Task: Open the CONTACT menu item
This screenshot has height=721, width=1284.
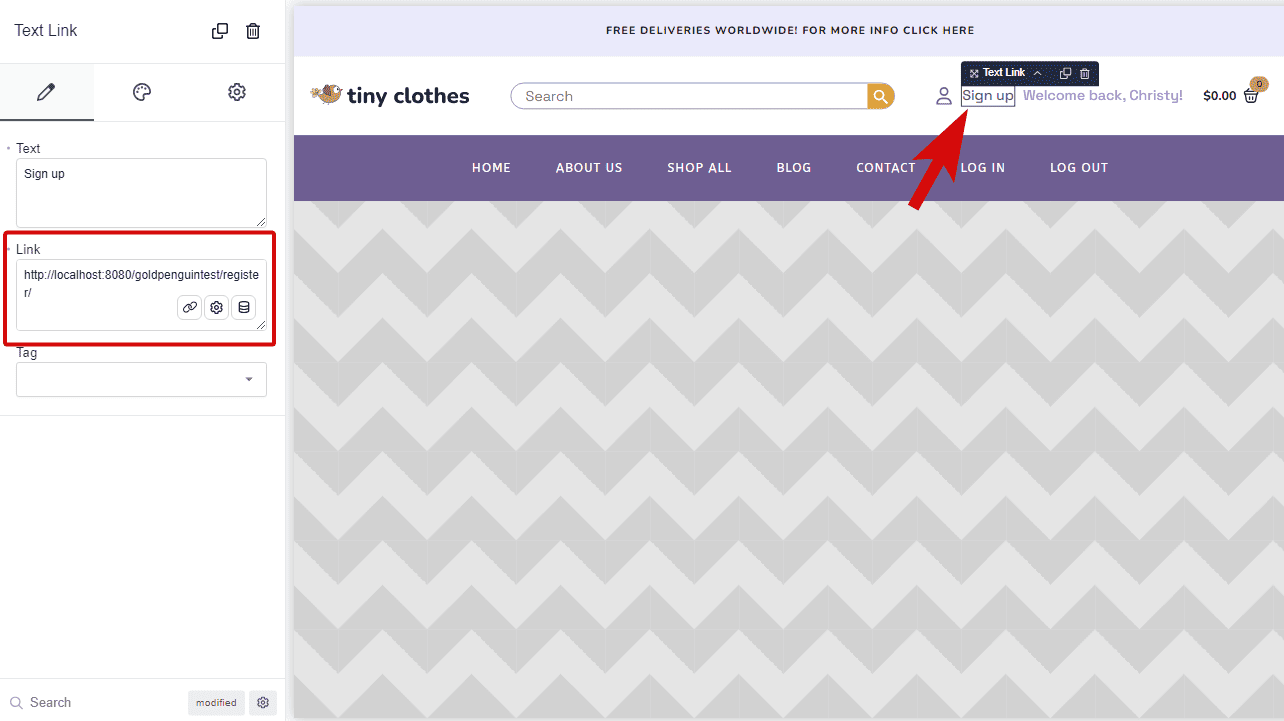Action: [x=886, y=168]
